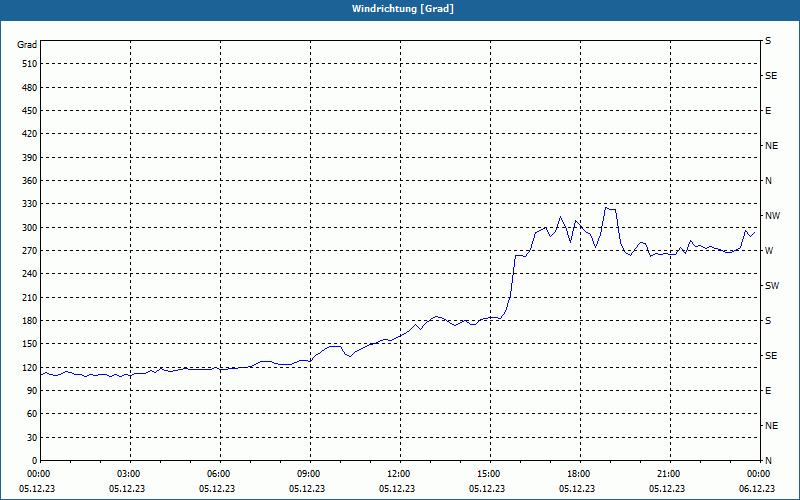Screen dimensions: 800x500
Task: Click the y-axis value "180"
Action: (30, 320)
